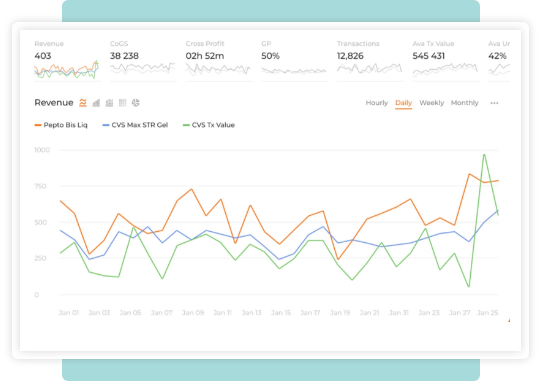This screenshot has width=541, height=381.
Task: Switch to the Weekly view
Action: [x=432, y=103]
